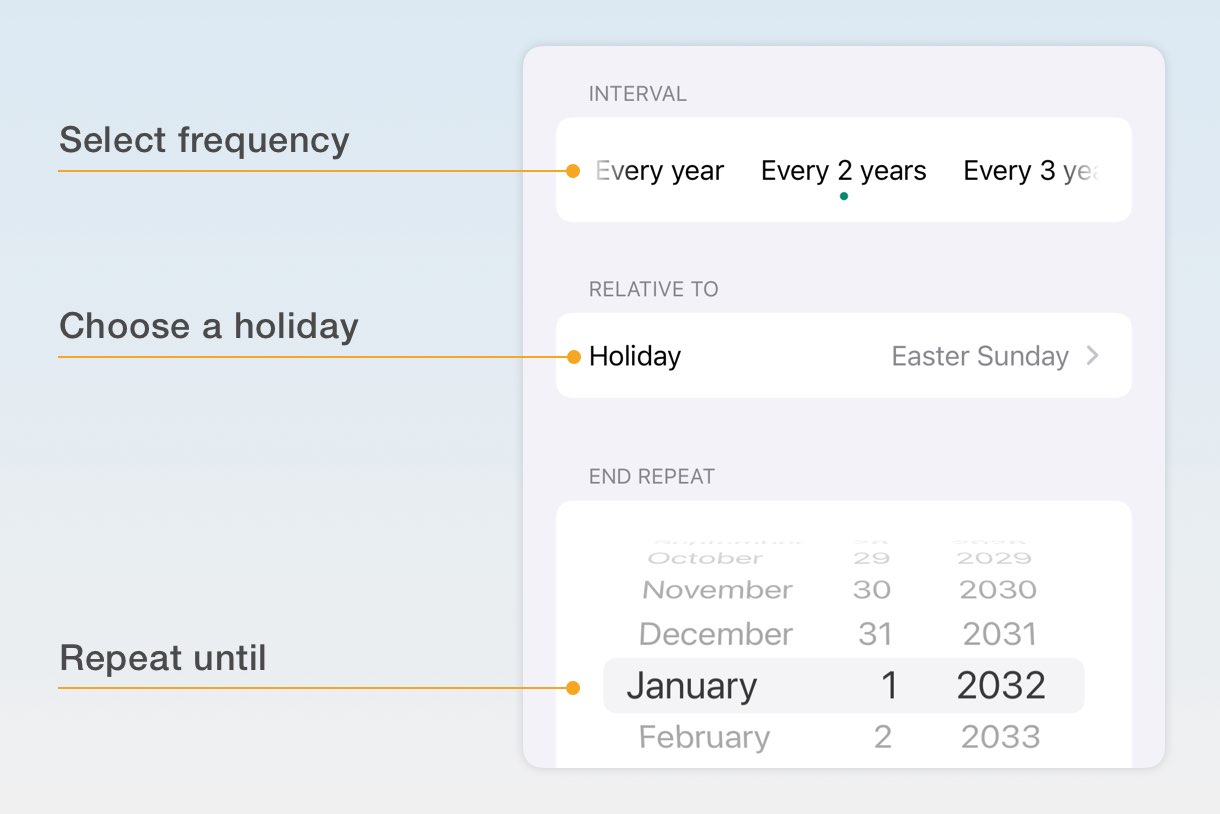Click the selected year 2032
The image size is (1220, 814).
(1001, 686)
